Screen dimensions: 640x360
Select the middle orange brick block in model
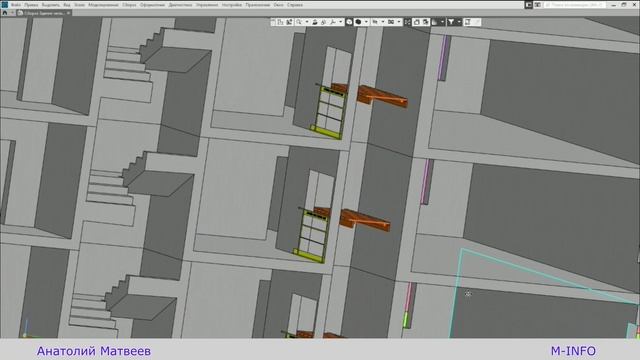click(364, 220)
